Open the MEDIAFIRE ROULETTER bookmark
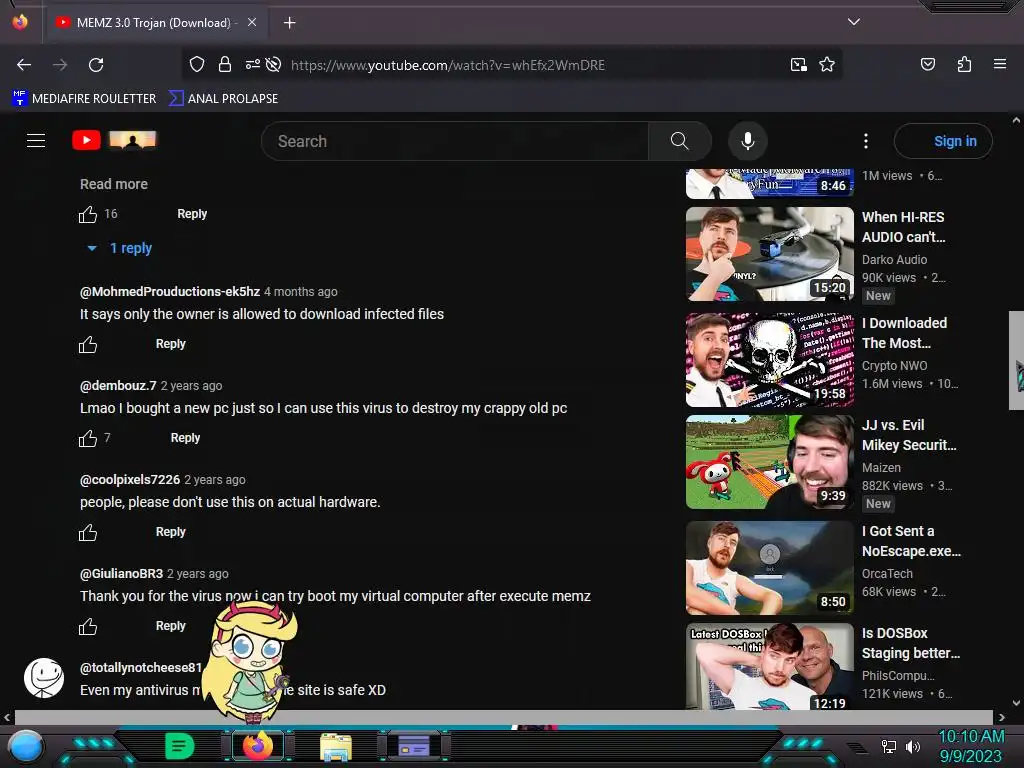 point(84,99)
